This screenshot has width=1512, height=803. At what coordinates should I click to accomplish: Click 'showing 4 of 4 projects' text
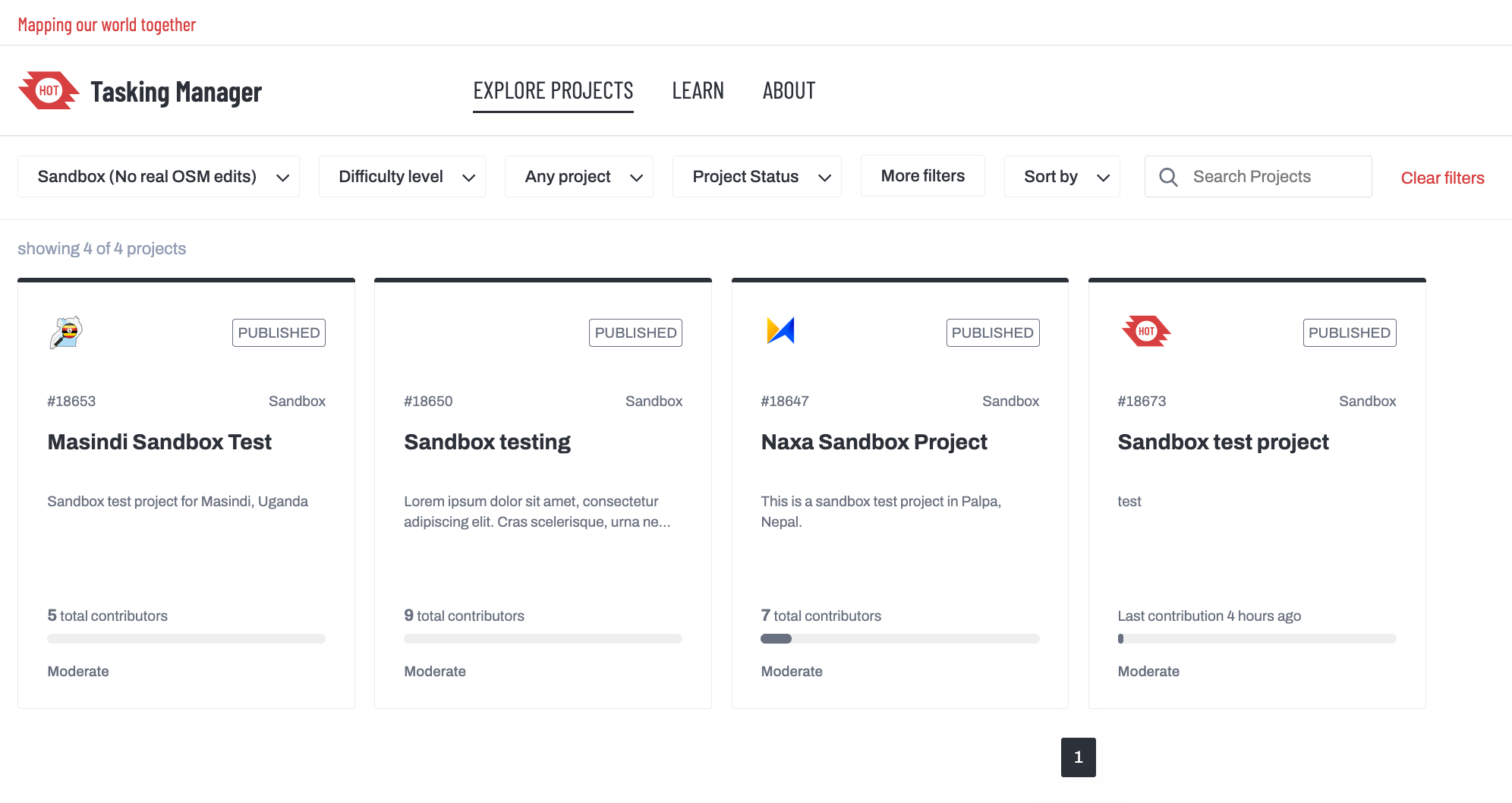pyautogui.click(x=102, y=249)
